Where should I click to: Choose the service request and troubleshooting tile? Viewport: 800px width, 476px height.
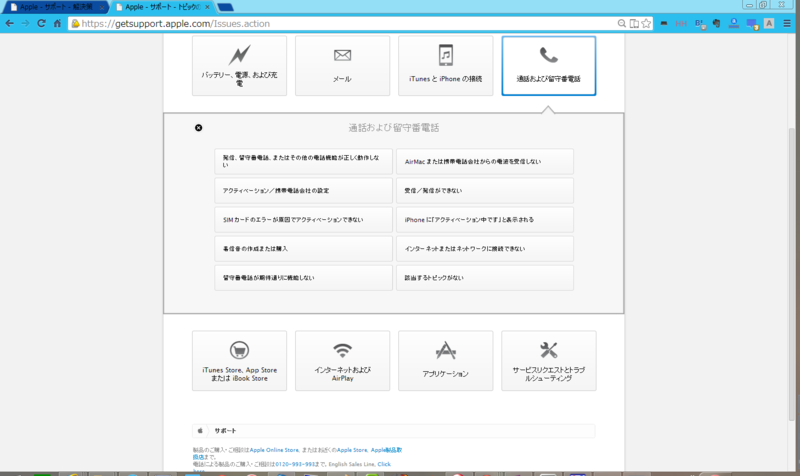[x=548, y=361]
